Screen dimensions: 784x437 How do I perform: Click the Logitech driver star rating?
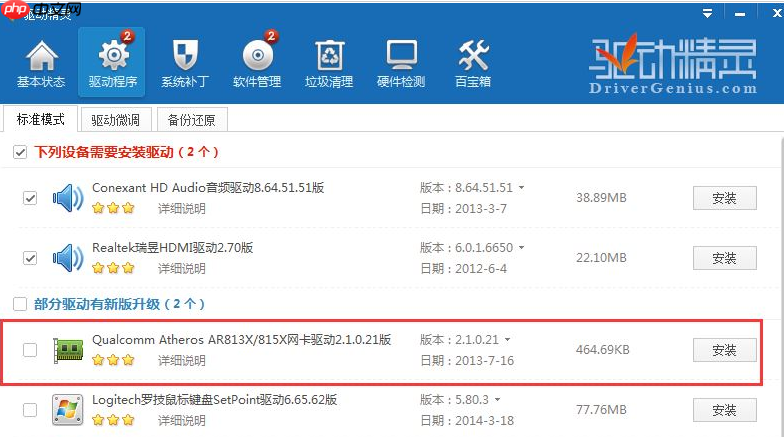click(114, 420)
